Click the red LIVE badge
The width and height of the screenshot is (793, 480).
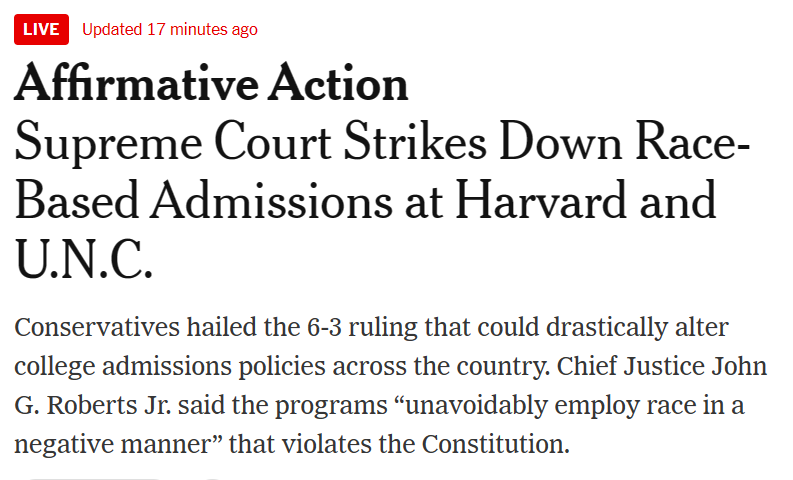(x=41, y=29)
